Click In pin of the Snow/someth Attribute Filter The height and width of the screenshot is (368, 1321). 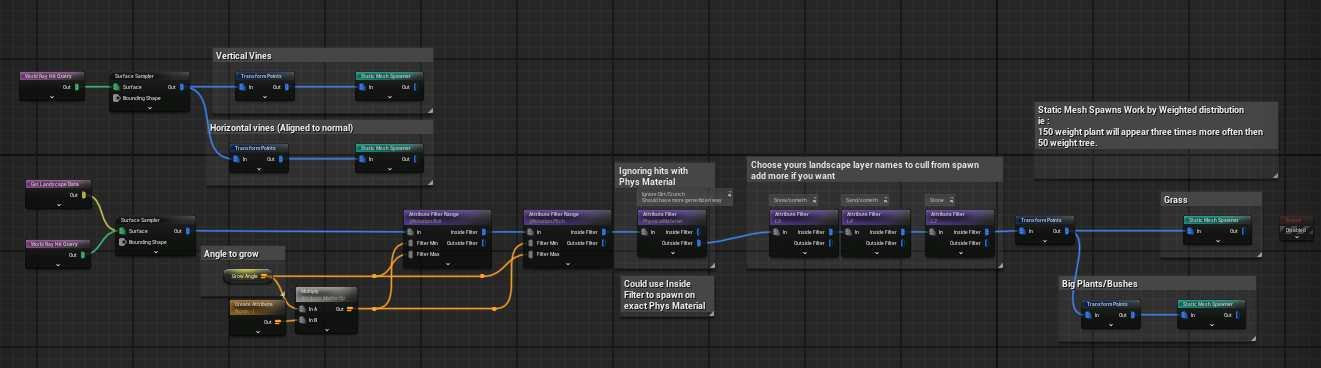[x=776, y=233]
